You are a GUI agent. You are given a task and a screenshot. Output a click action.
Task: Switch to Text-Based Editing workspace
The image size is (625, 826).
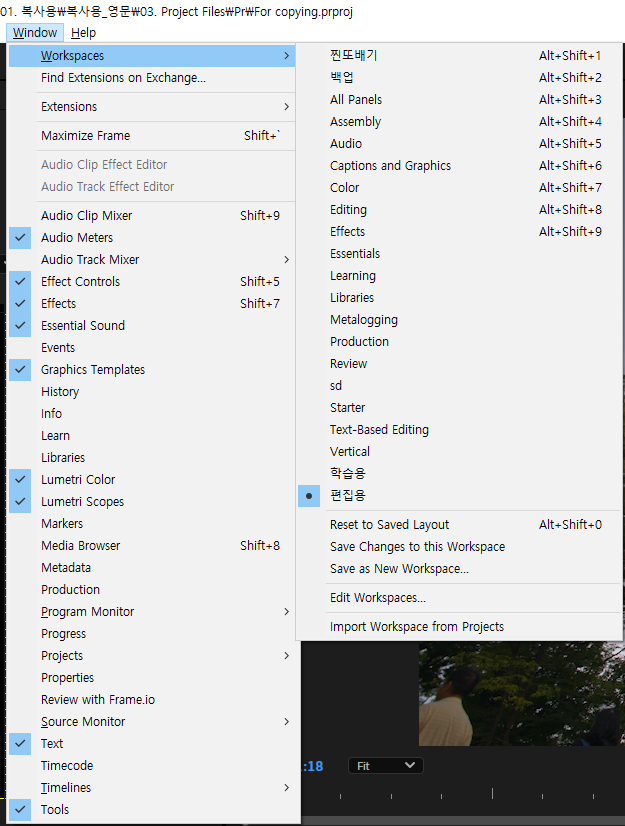459,430
